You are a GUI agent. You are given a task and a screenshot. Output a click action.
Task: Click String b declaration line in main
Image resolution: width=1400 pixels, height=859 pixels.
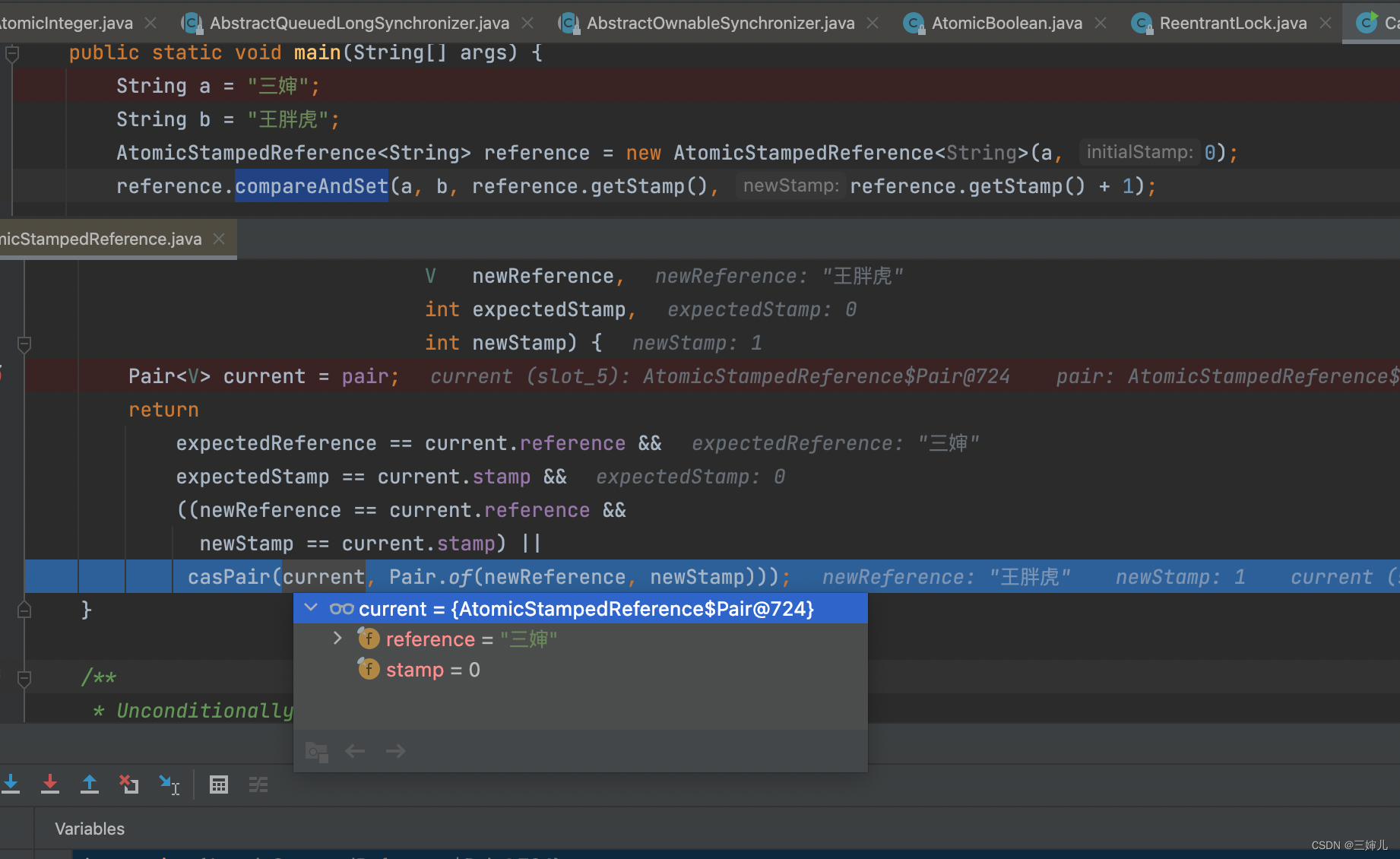point(228,119)
